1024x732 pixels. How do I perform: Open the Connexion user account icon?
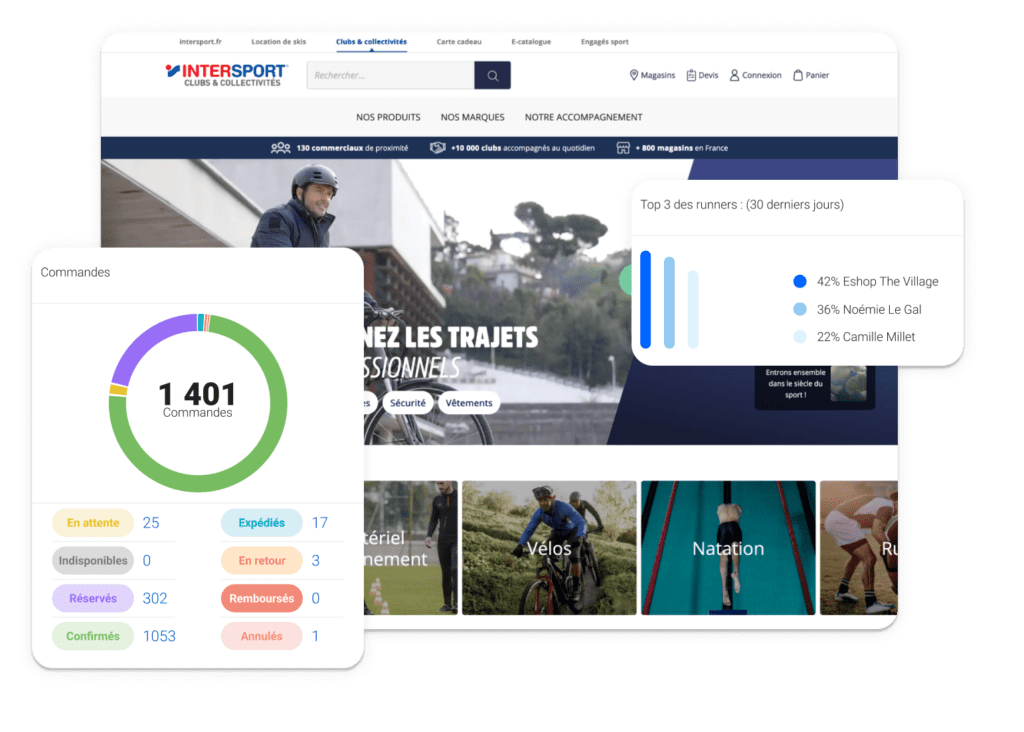point(735,75)
